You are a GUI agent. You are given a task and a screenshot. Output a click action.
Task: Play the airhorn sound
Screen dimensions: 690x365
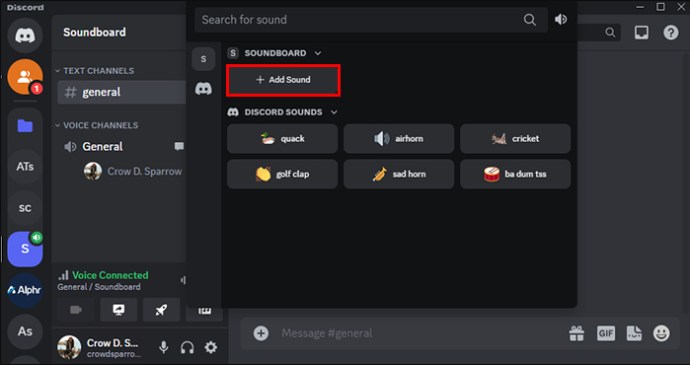coord(399,139)
